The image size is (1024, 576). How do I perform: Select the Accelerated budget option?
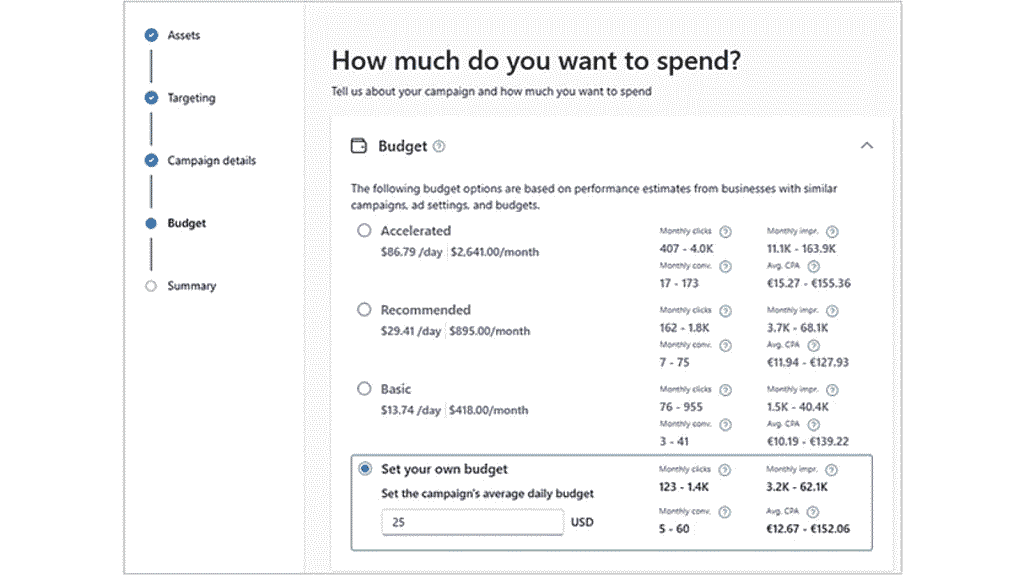click(364, 230)
